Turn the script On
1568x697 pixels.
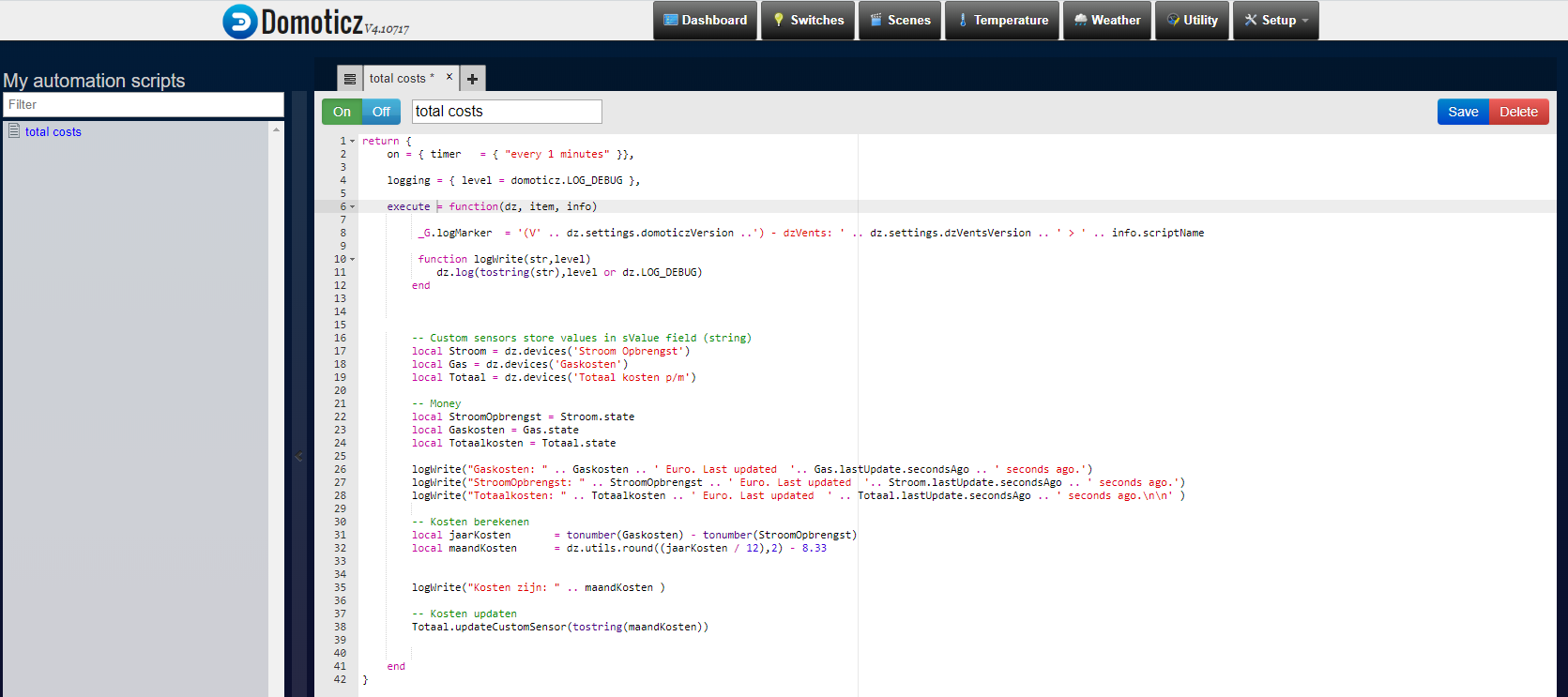[342, 112]
